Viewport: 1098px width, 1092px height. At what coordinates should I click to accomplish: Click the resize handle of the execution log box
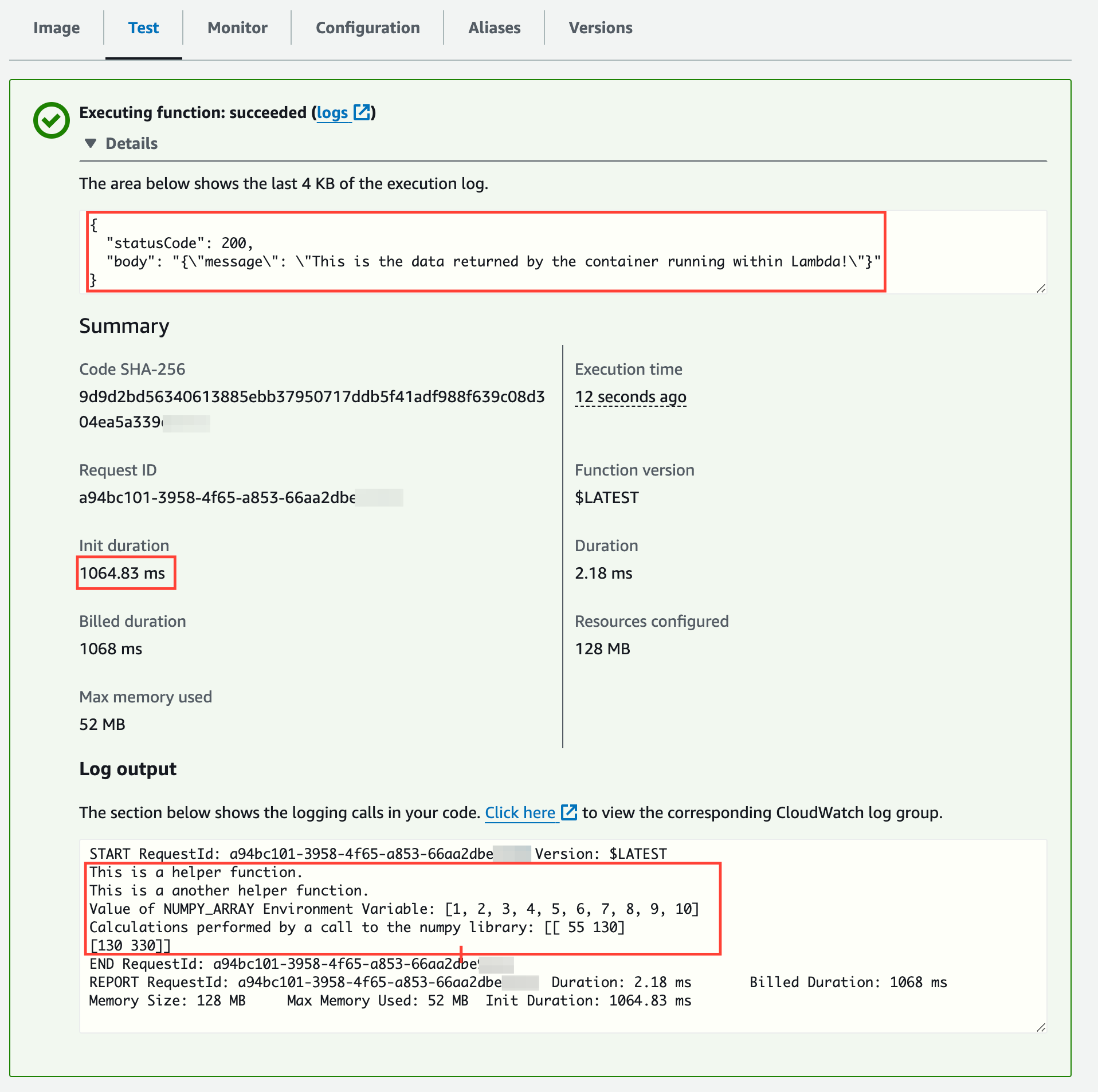1042,289
